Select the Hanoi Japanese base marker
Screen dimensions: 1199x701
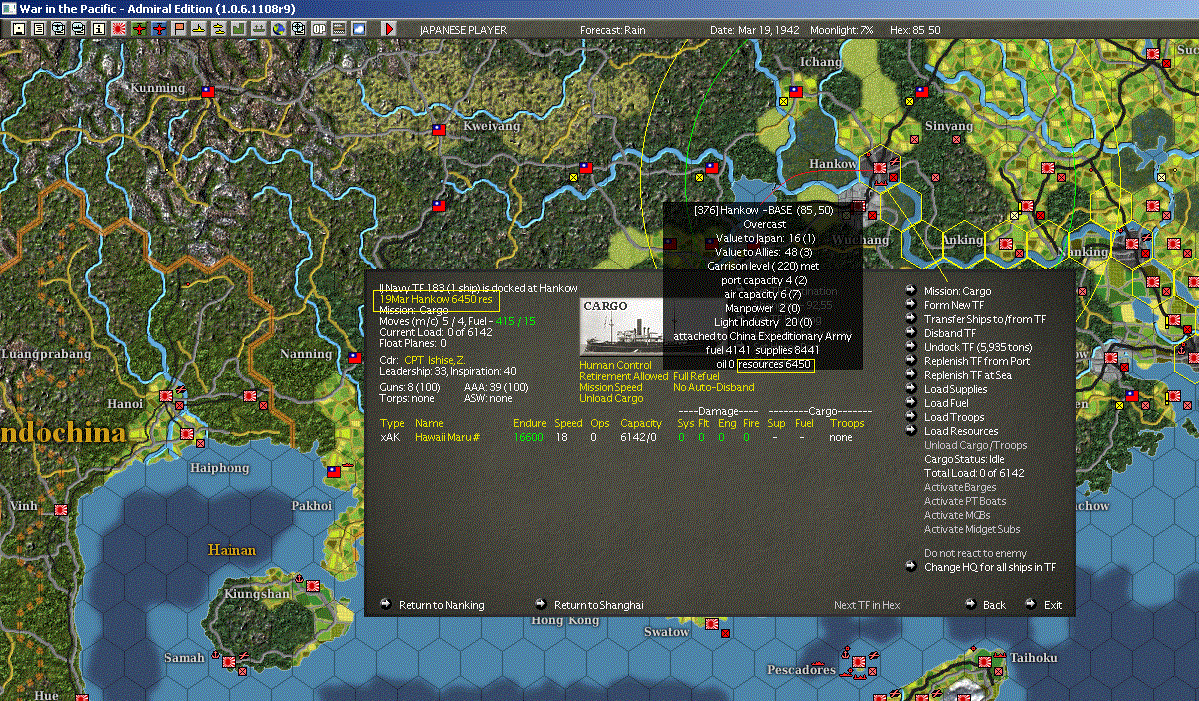coord(166,395)
